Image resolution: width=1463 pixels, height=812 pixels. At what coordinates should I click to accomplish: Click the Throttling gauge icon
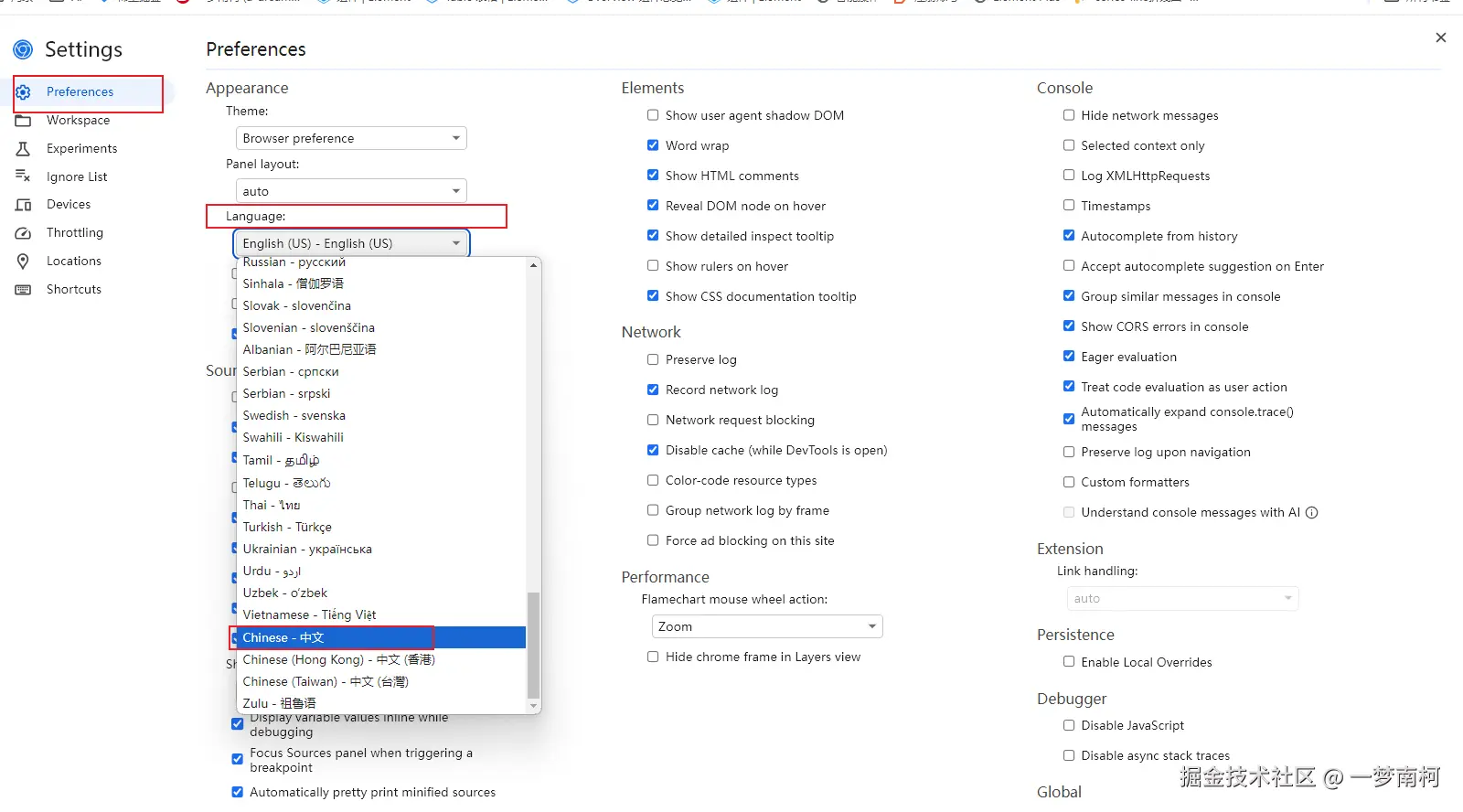(24, 233)
